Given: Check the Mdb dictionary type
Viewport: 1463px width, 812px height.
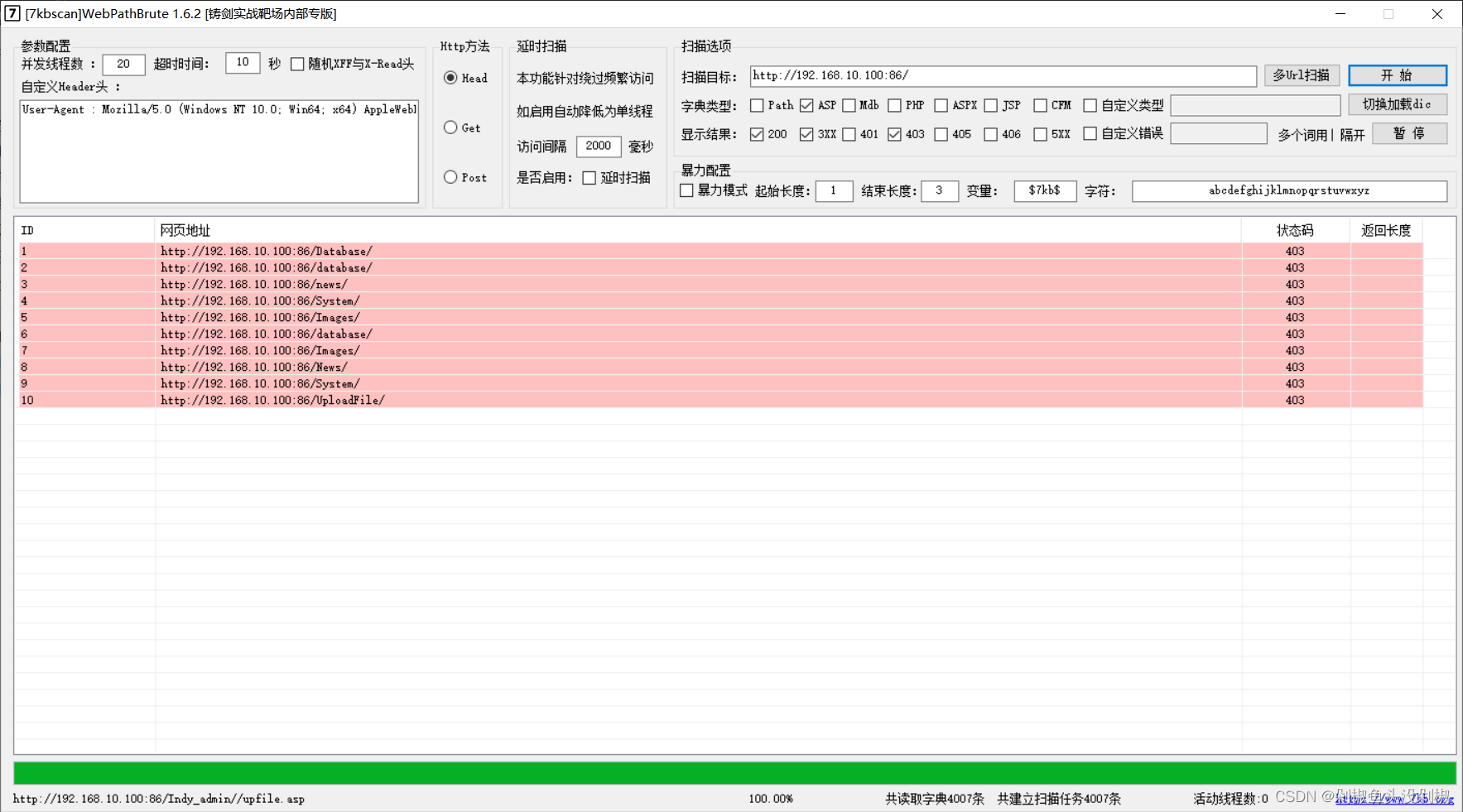Looking at the screenshot, I should coord(849,105).
